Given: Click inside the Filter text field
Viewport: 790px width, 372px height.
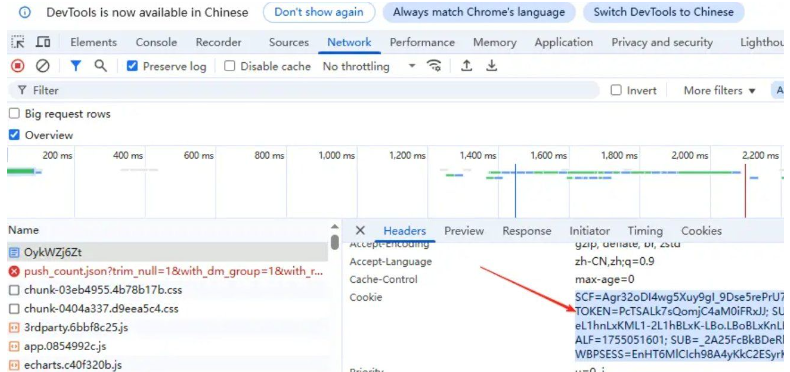Looking at the screenshot, I should (304, 91).
